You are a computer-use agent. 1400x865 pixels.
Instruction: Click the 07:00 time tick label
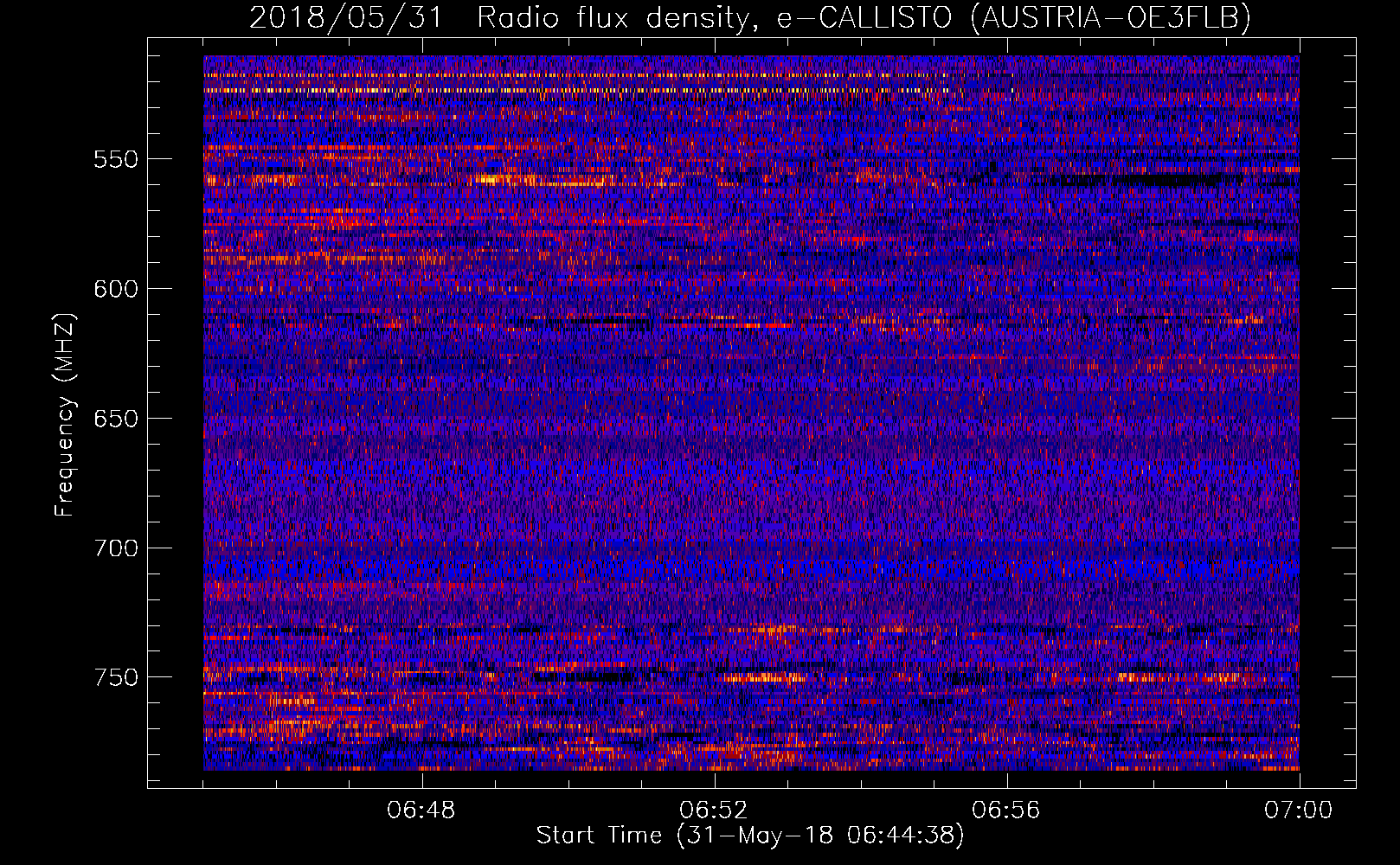coord(1299,811)
